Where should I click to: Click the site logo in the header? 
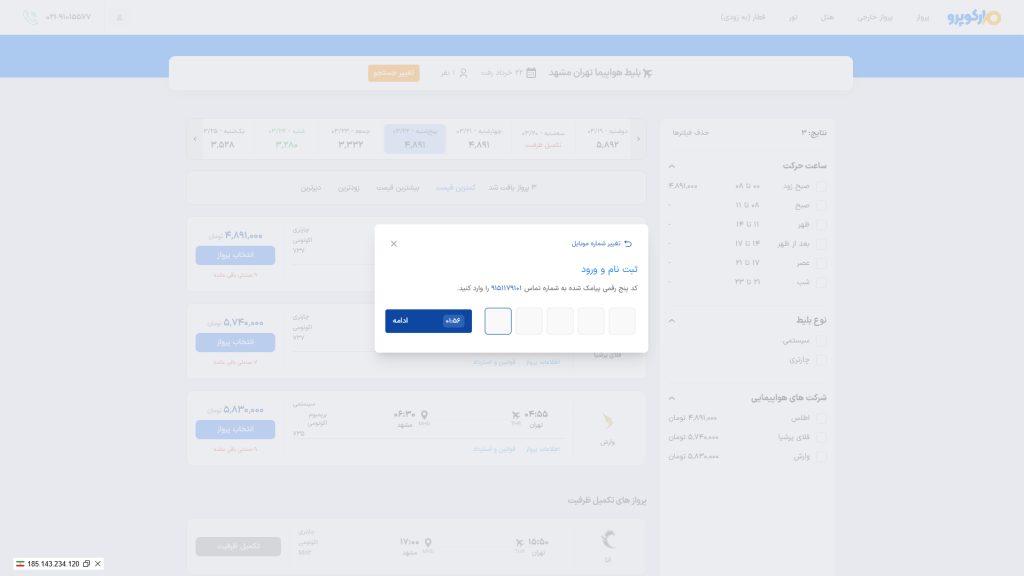coord(974,18)
